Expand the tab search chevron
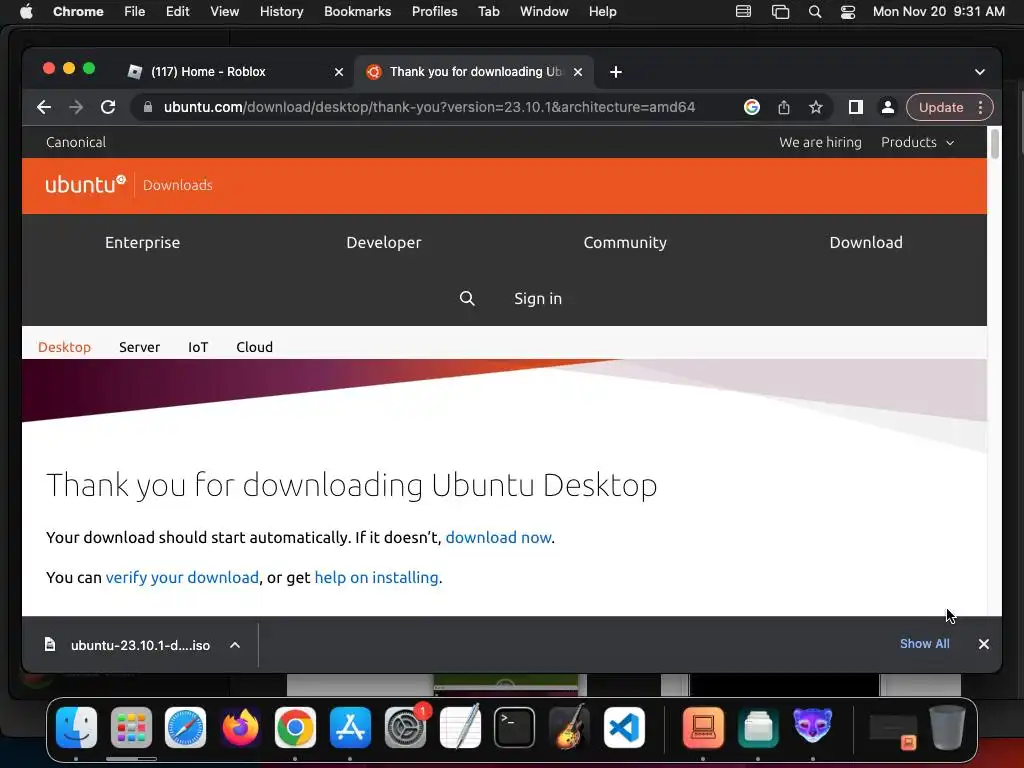 980,72
